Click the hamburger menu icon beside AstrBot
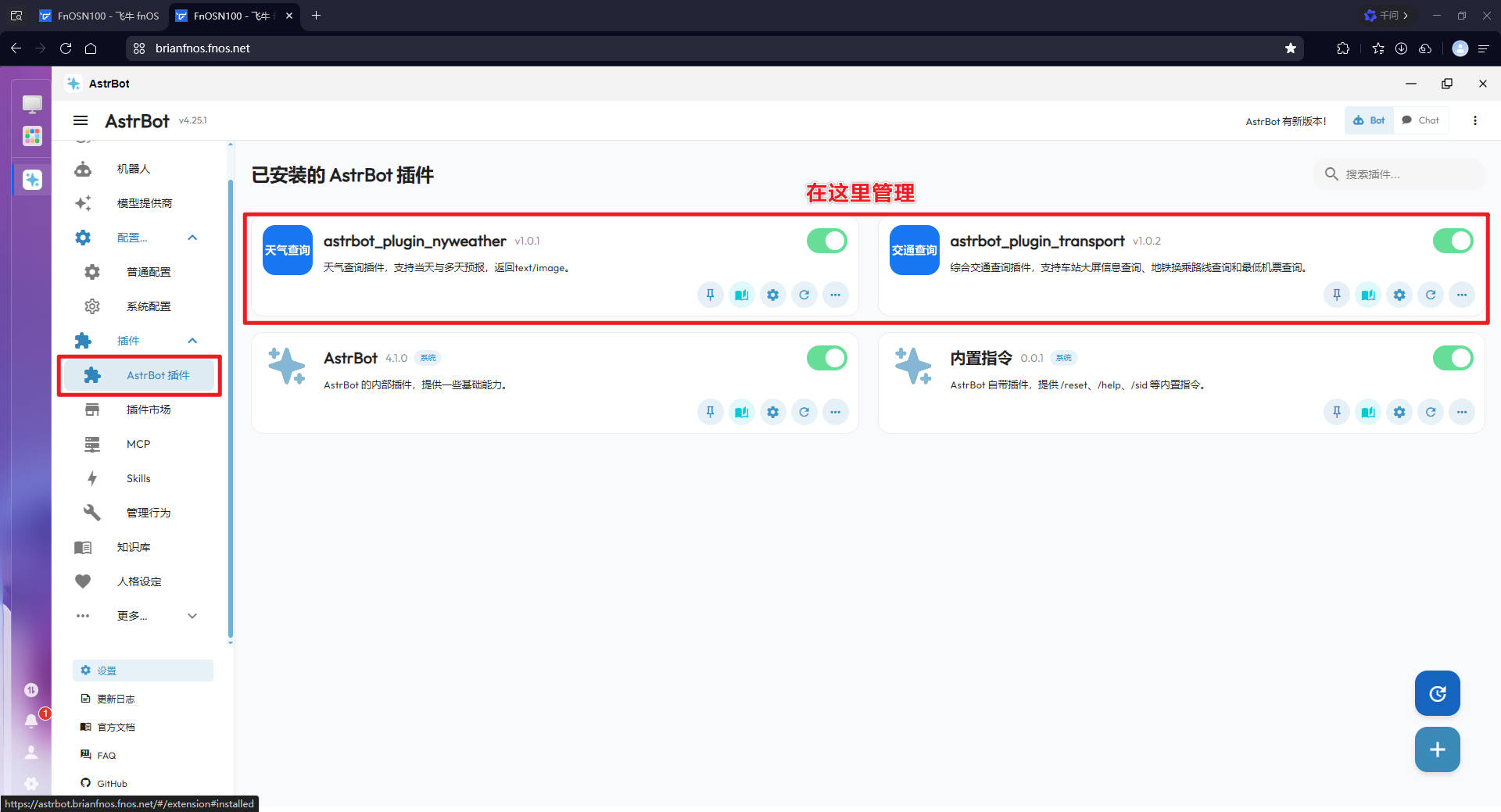 point(81,120)
